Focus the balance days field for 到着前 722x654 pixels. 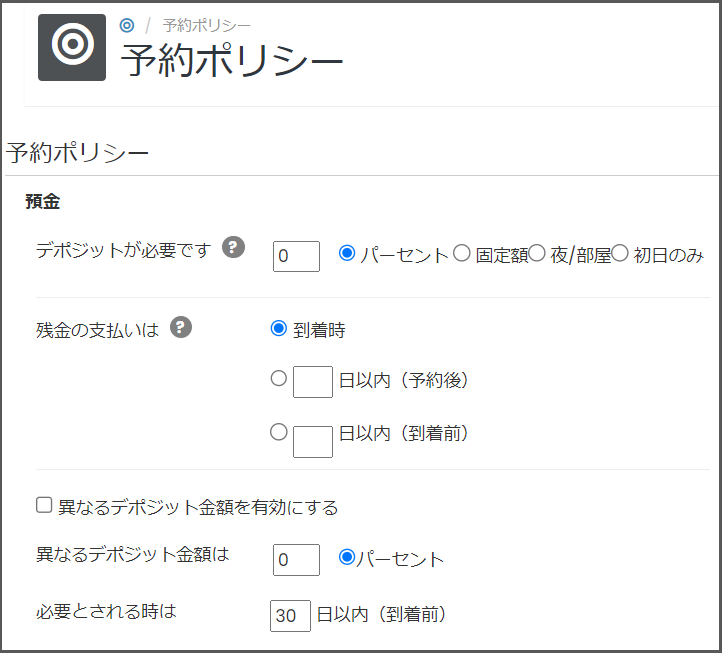click(x=313, y=442)
